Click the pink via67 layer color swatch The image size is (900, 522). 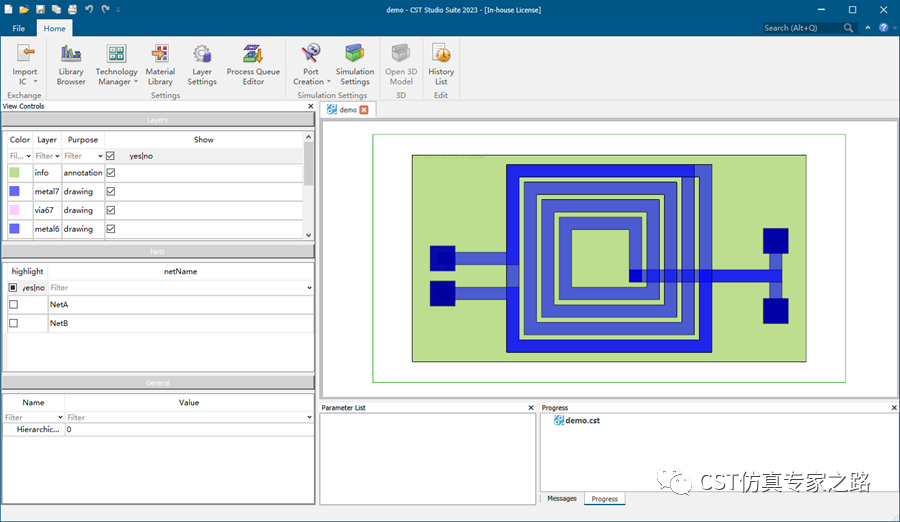(14, 210)
